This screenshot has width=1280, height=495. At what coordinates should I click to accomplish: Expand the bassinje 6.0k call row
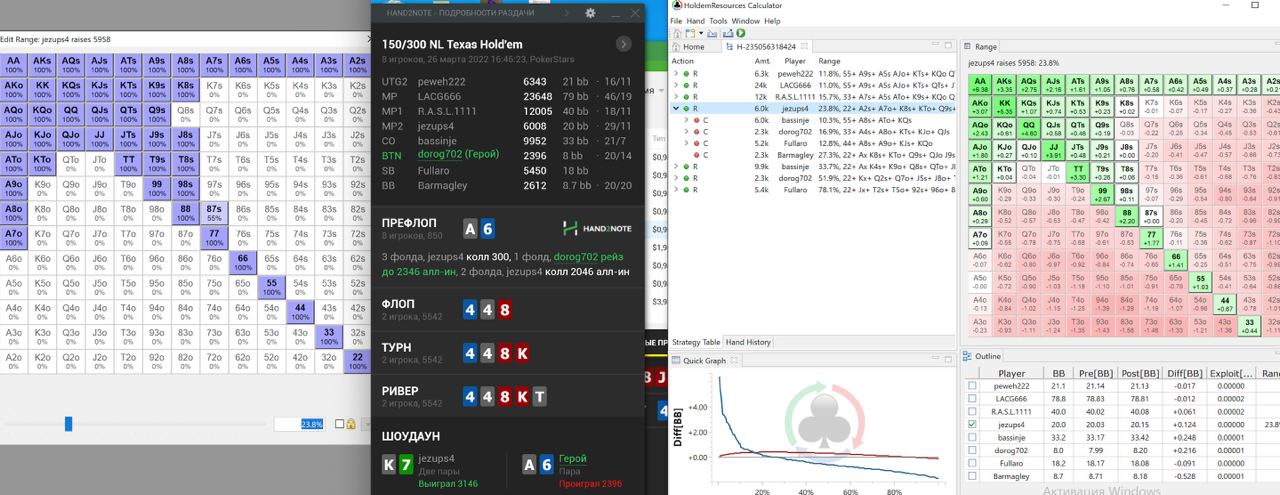click(686, 120)
